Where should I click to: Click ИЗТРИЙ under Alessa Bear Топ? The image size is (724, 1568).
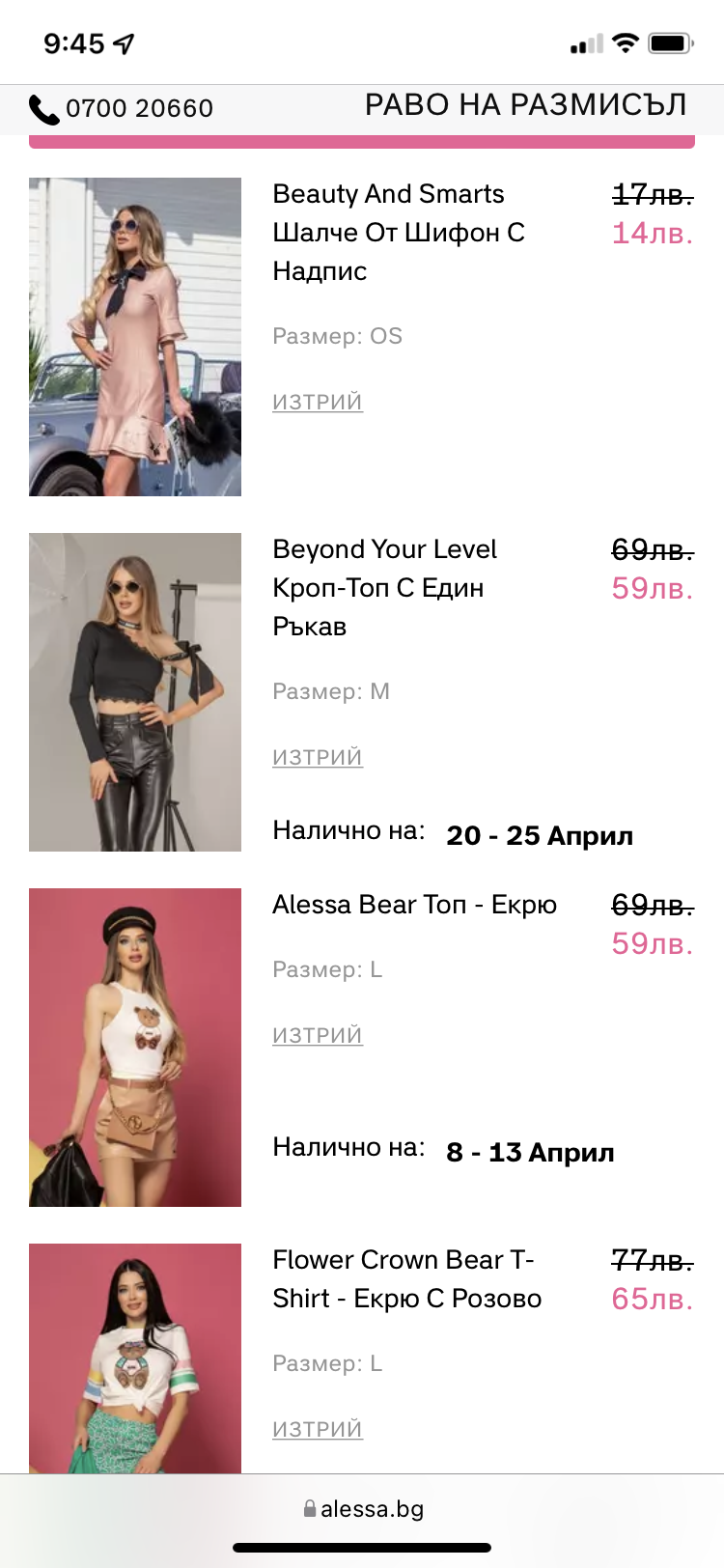[318, 1035]
